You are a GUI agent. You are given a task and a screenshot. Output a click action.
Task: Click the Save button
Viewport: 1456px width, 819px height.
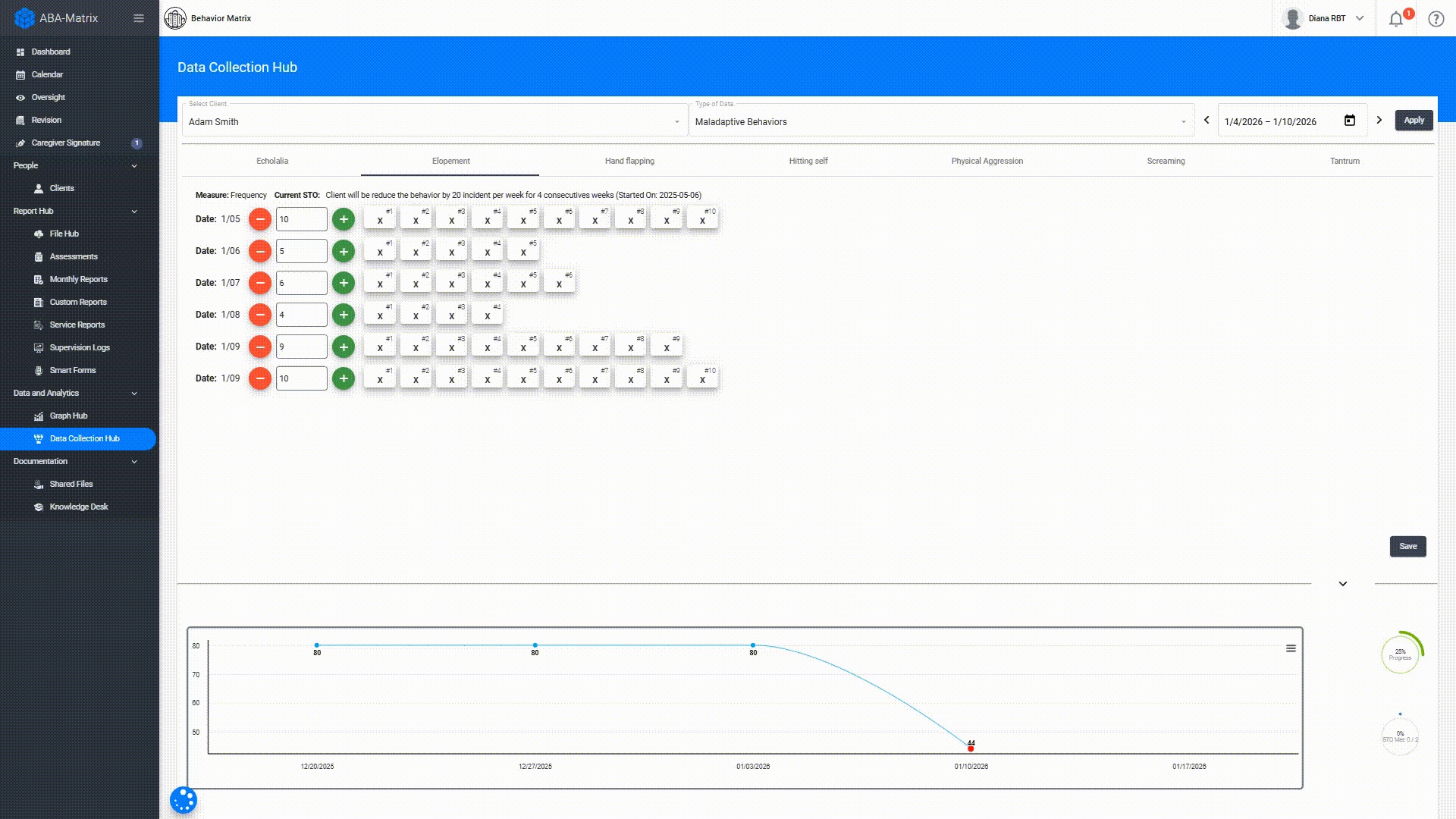(x=1407, y=546)
